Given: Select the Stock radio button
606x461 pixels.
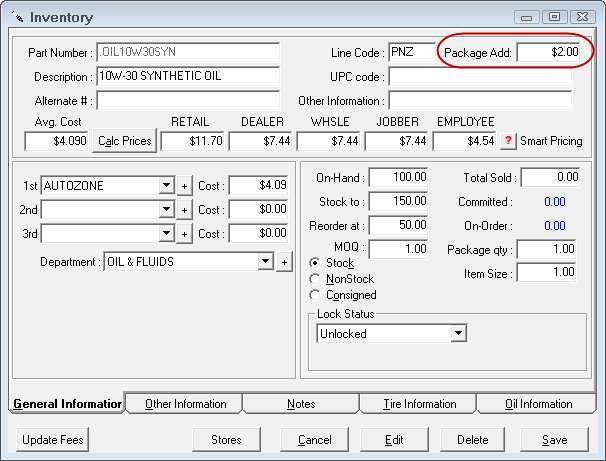Looking at the screenshot, I should point(315,263).
